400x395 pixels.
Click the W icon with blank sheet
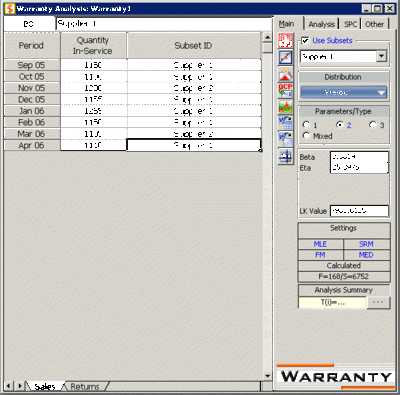coord(285,139)
